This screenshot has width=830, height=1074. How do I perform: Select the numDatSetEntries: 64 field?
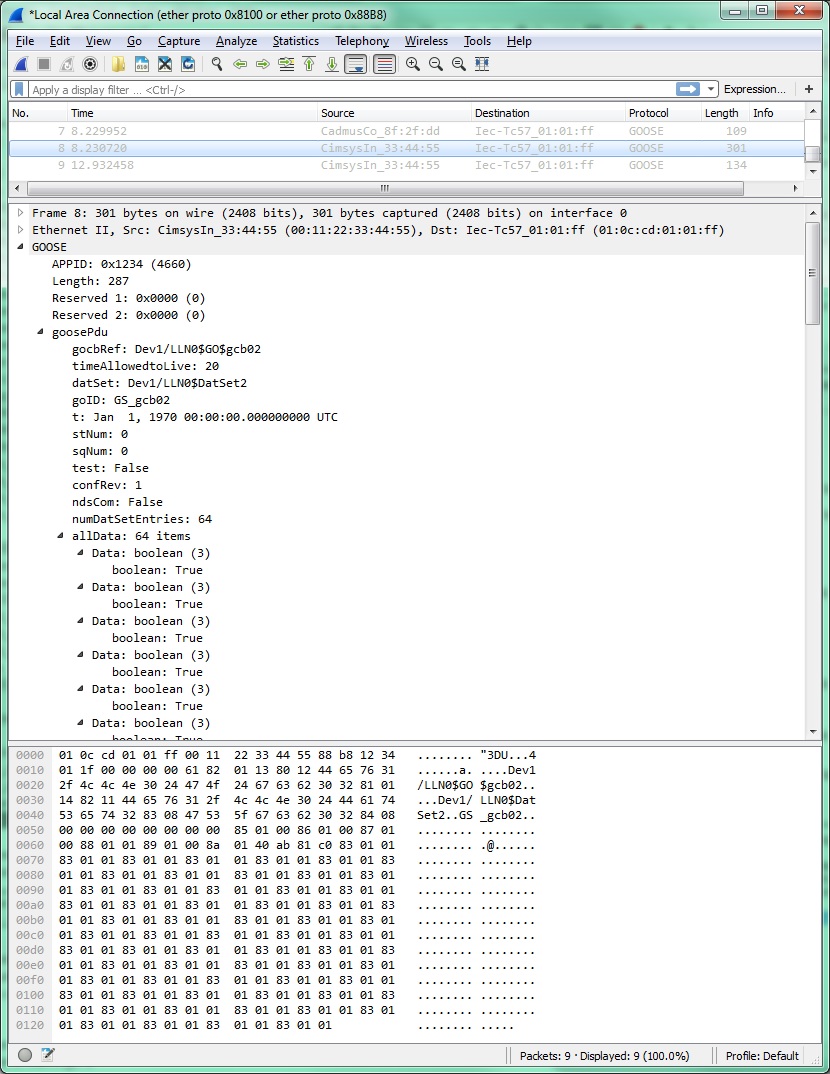pos(142,519)
